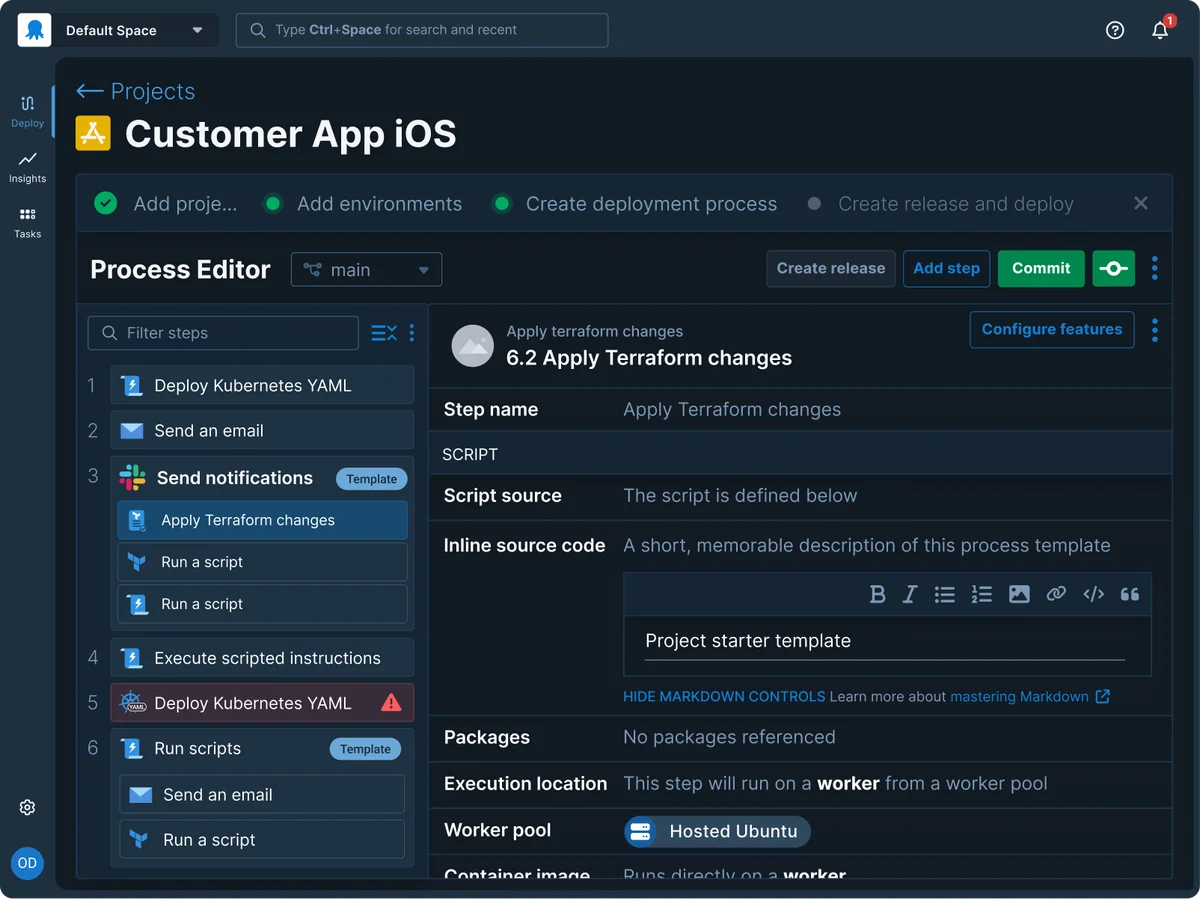Click the Template badge on Send notifications
1200x907 pixels.
coord(372,479)
